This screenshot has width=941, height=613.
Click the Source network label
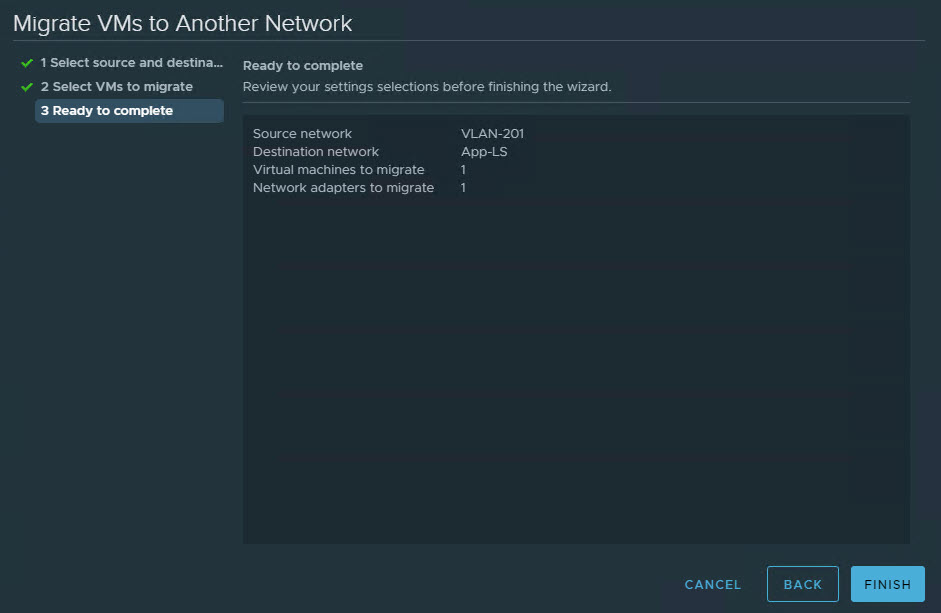[302, 134]
